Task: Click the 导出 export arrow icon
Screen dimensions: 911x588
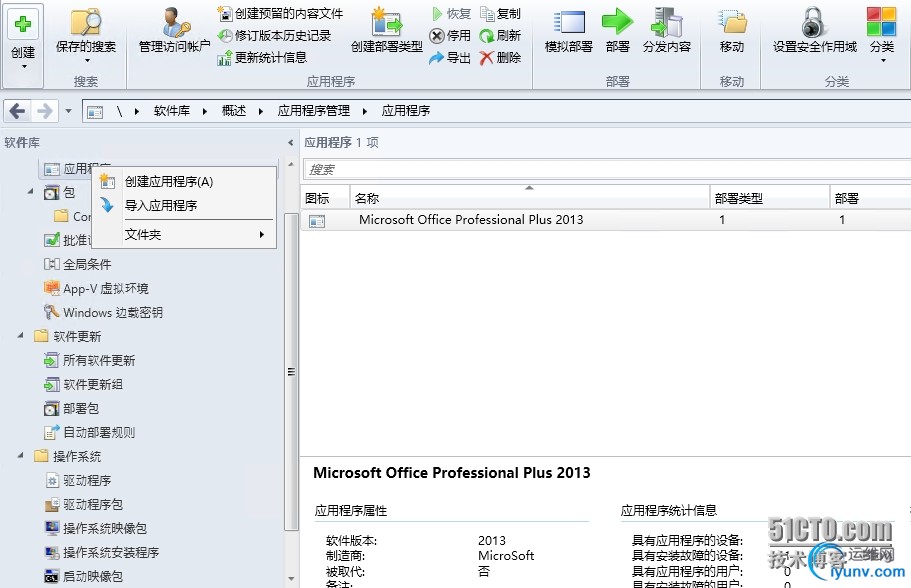Action: 437,58
